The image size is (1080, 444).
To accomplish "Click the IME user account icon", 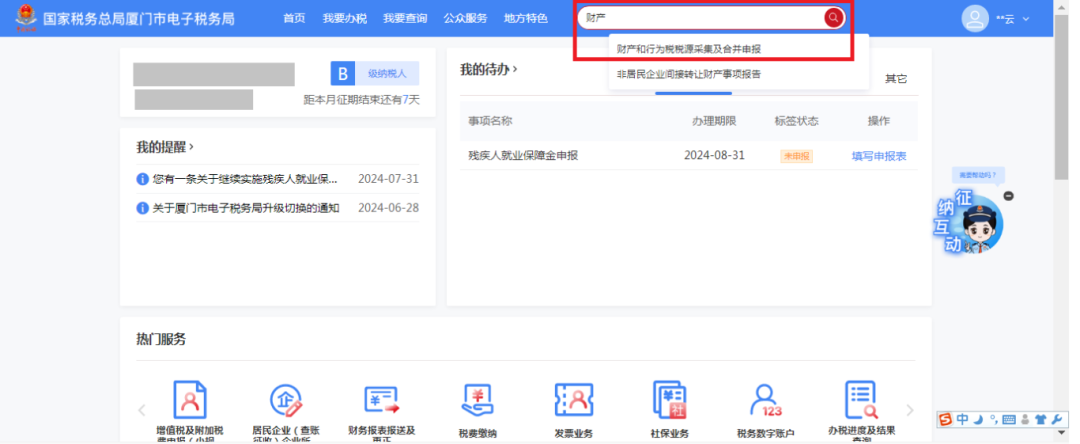I will (x=1025, y=419).
